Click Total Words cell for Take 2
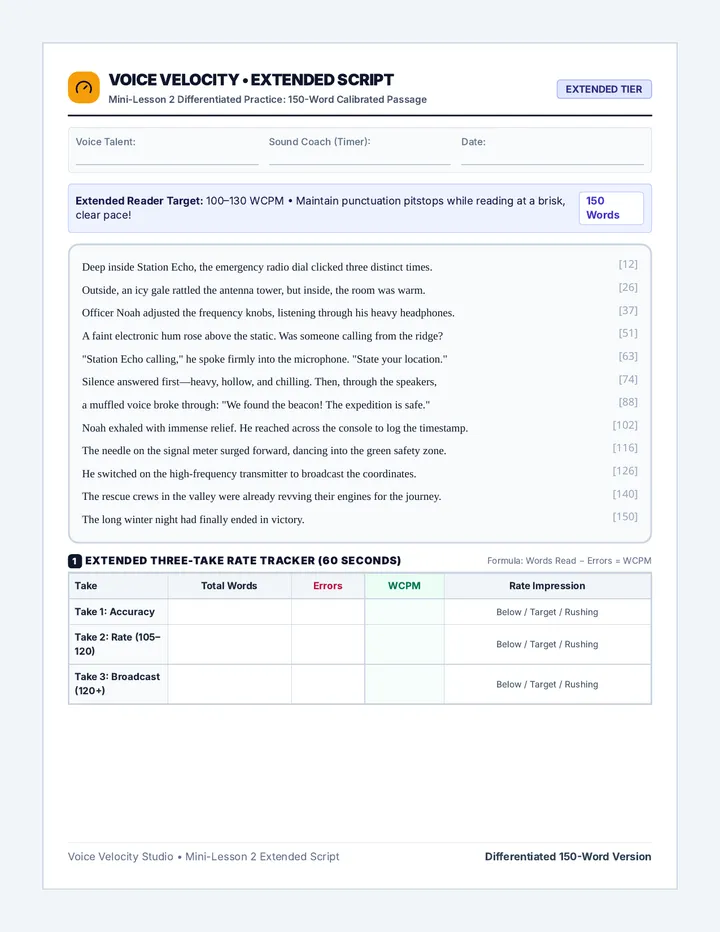 (229, 644)
